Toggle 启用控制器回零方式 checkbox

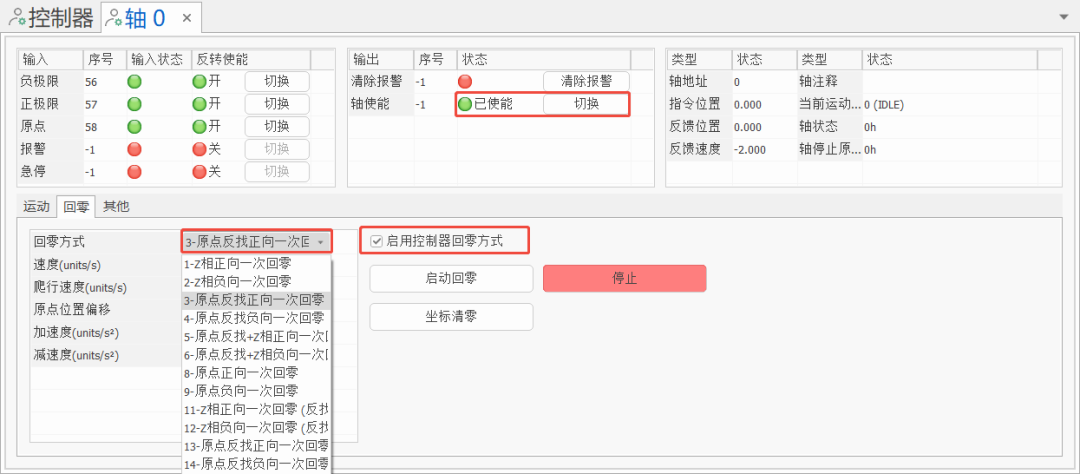tap(376, 241)
